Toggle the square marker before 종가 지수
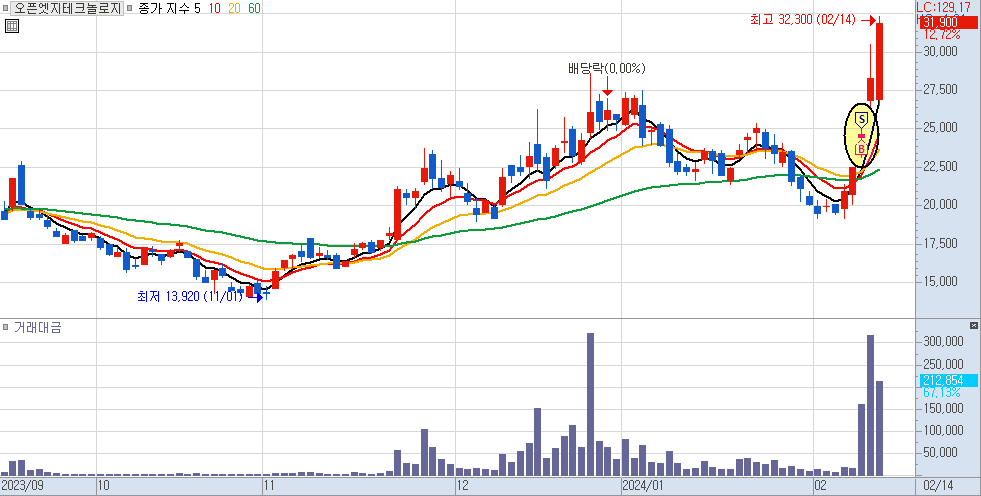The width and height of the screenshot is (981, 496). pyautogui.click(x=130, y=8)
